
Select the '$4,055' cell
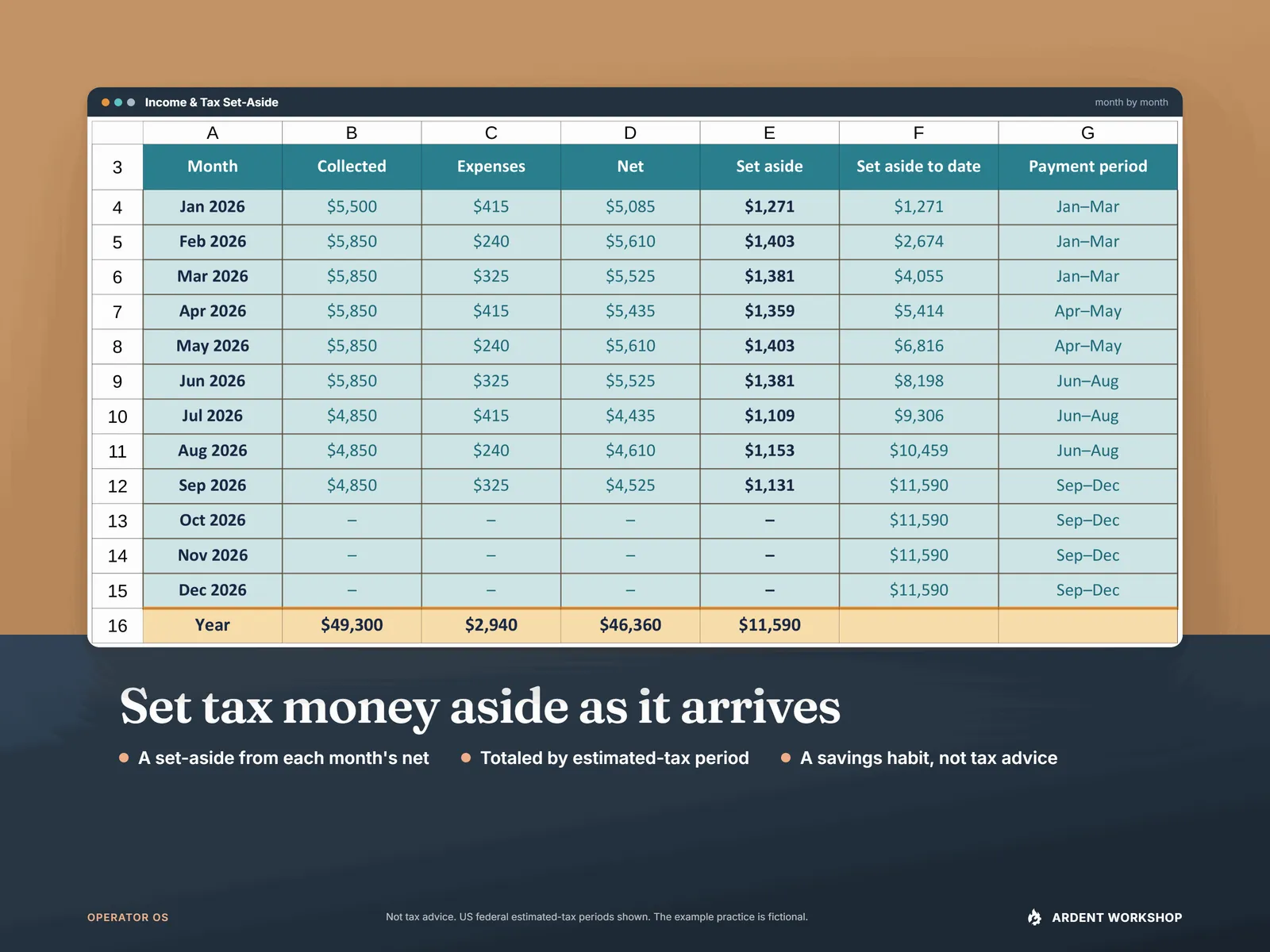[x=918, y=277]
